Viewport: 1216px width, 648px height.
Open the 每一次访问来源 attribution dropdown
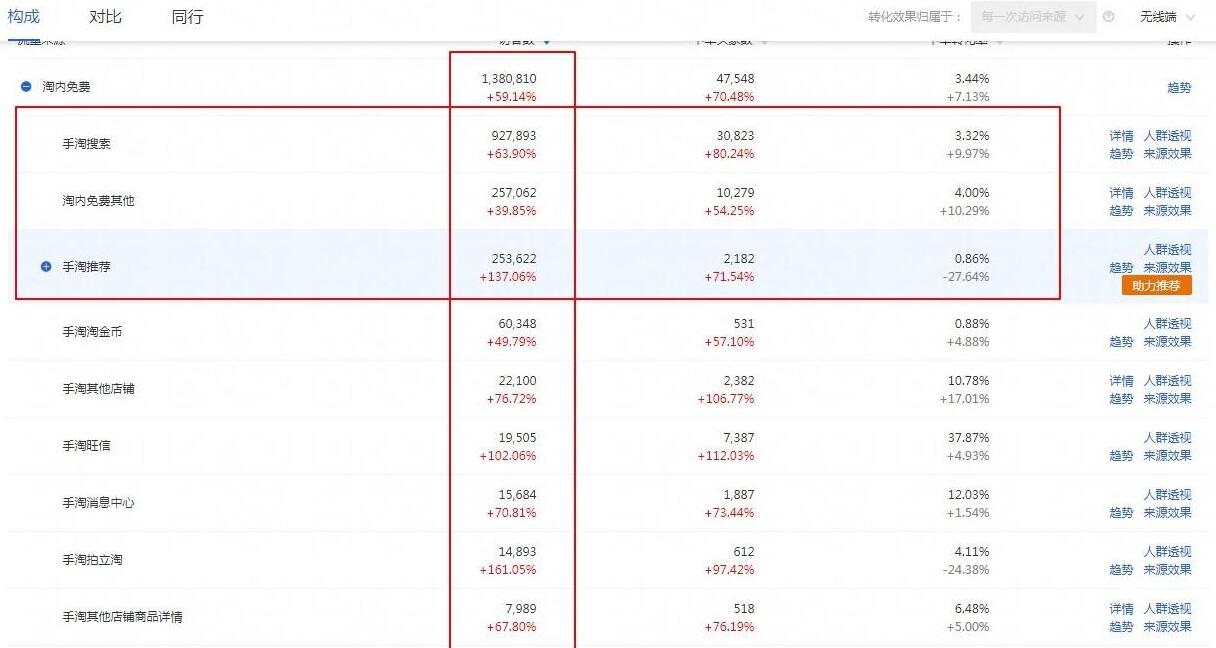coord(1032,17)
